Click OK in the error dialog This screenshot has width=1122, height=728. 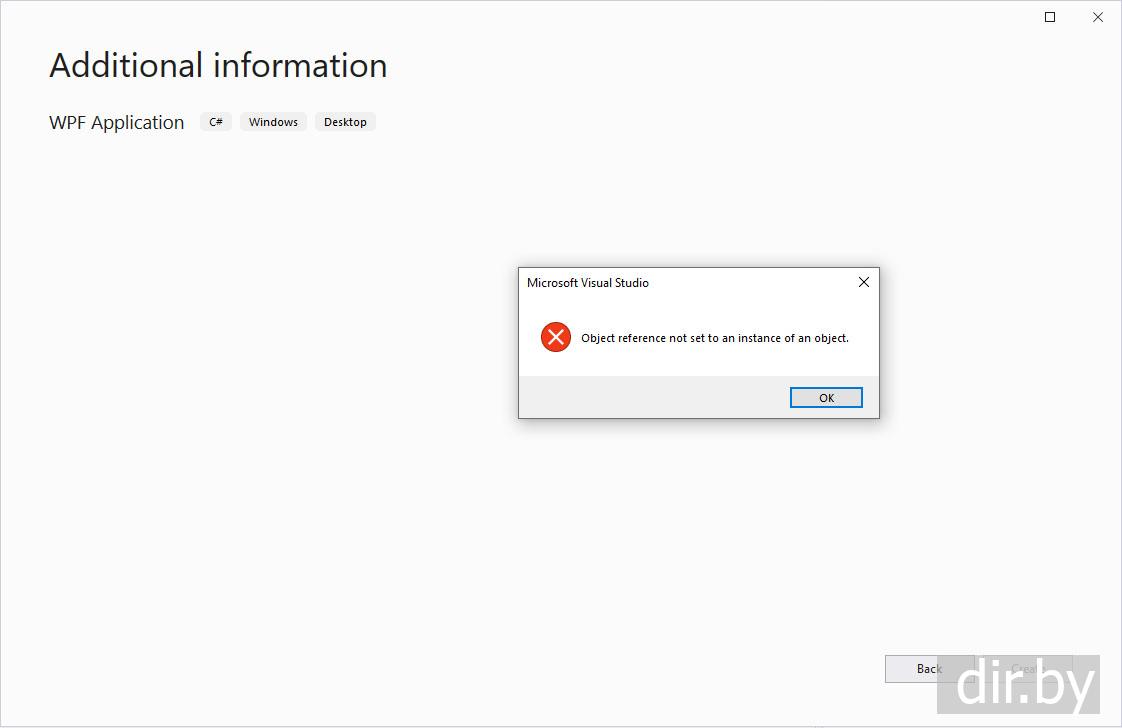point(826,397)
